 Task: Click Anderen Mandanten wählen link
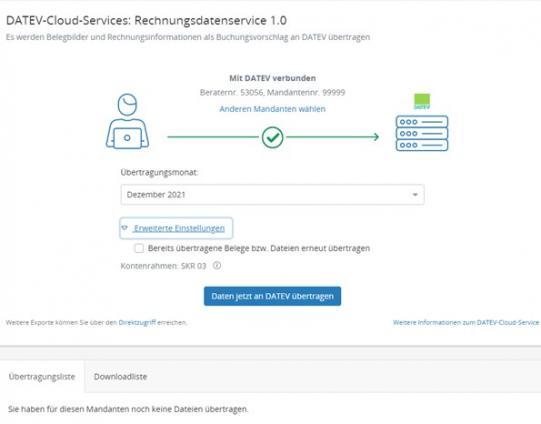click(x=272, y=109)
